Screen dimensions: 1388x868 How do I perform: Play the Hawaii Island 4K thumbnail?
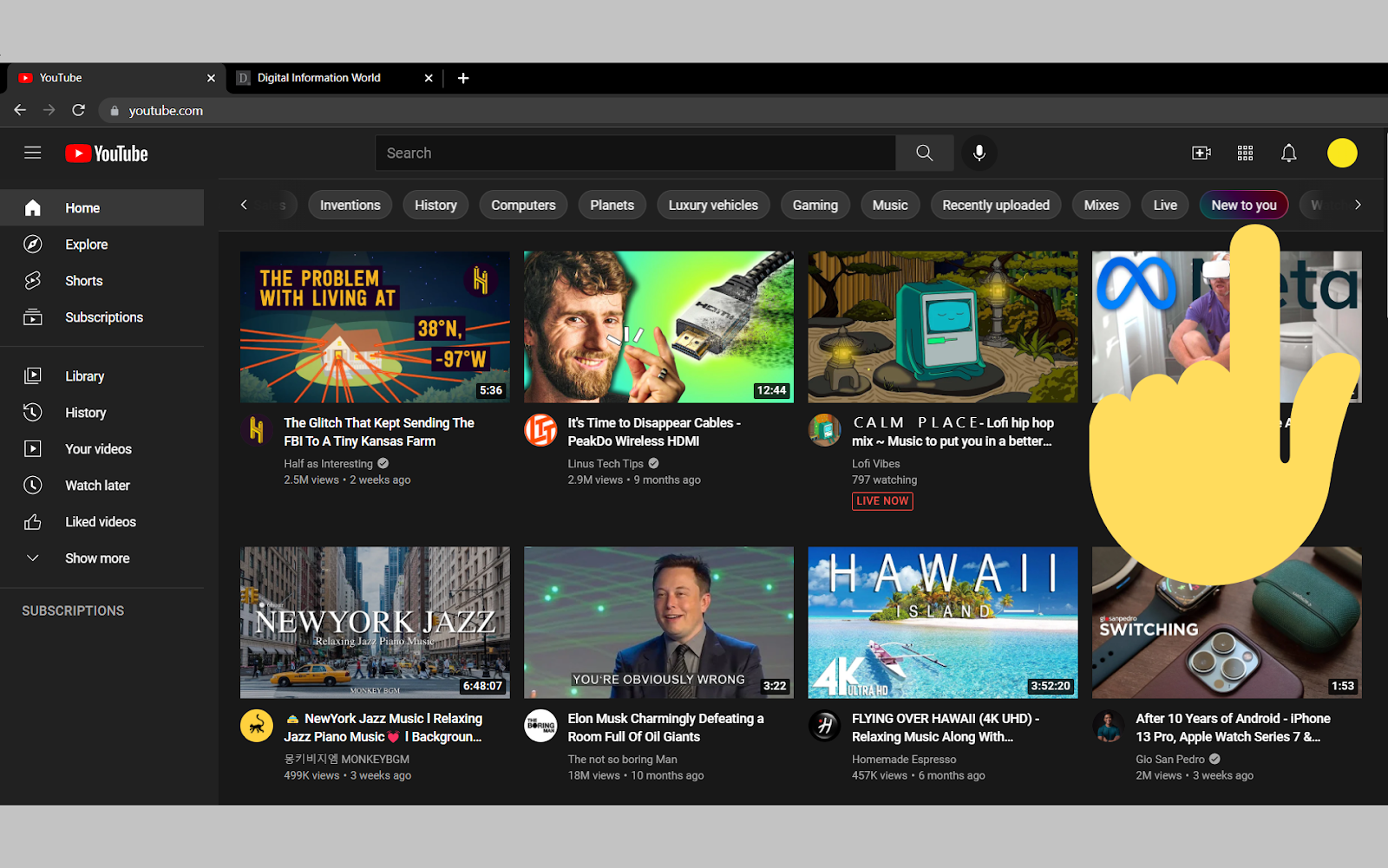click(x=943, y=622)
